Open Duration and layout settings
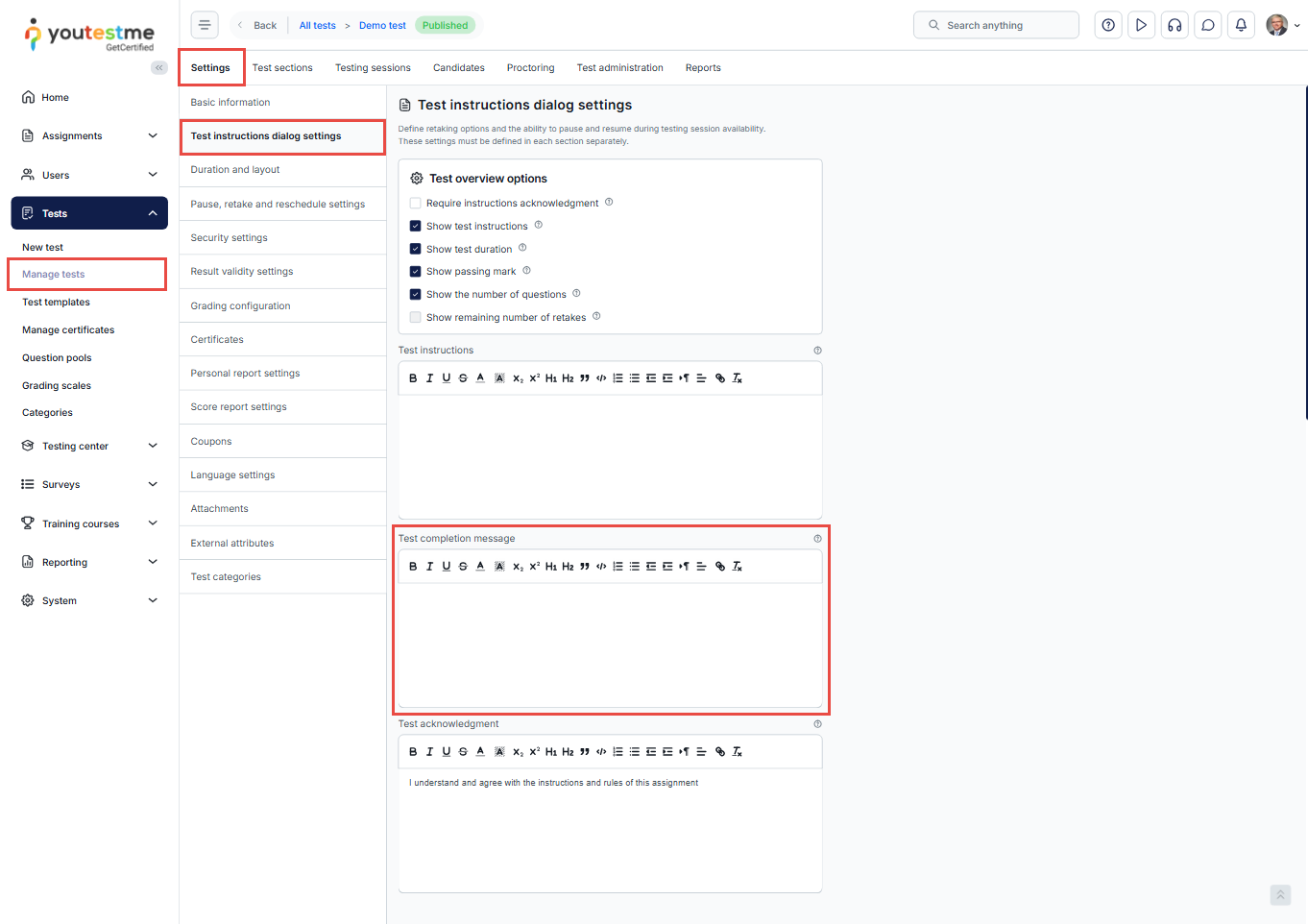This screenshot has height=924, width=1308. point(282,170)
